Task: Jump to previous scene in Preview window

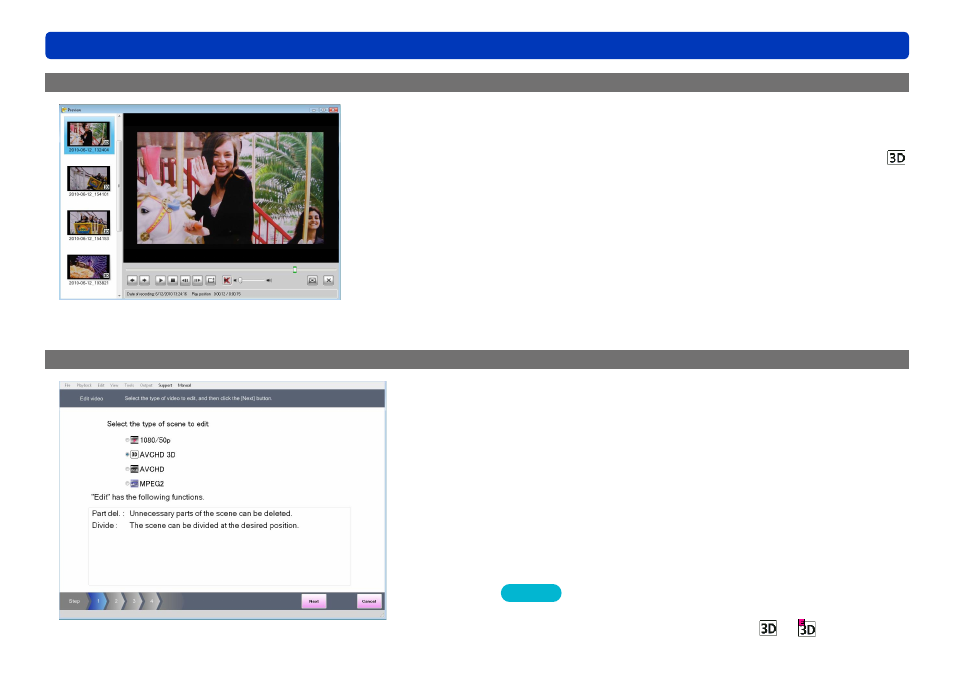Action: pyautogui.click(x=132, y=280)
